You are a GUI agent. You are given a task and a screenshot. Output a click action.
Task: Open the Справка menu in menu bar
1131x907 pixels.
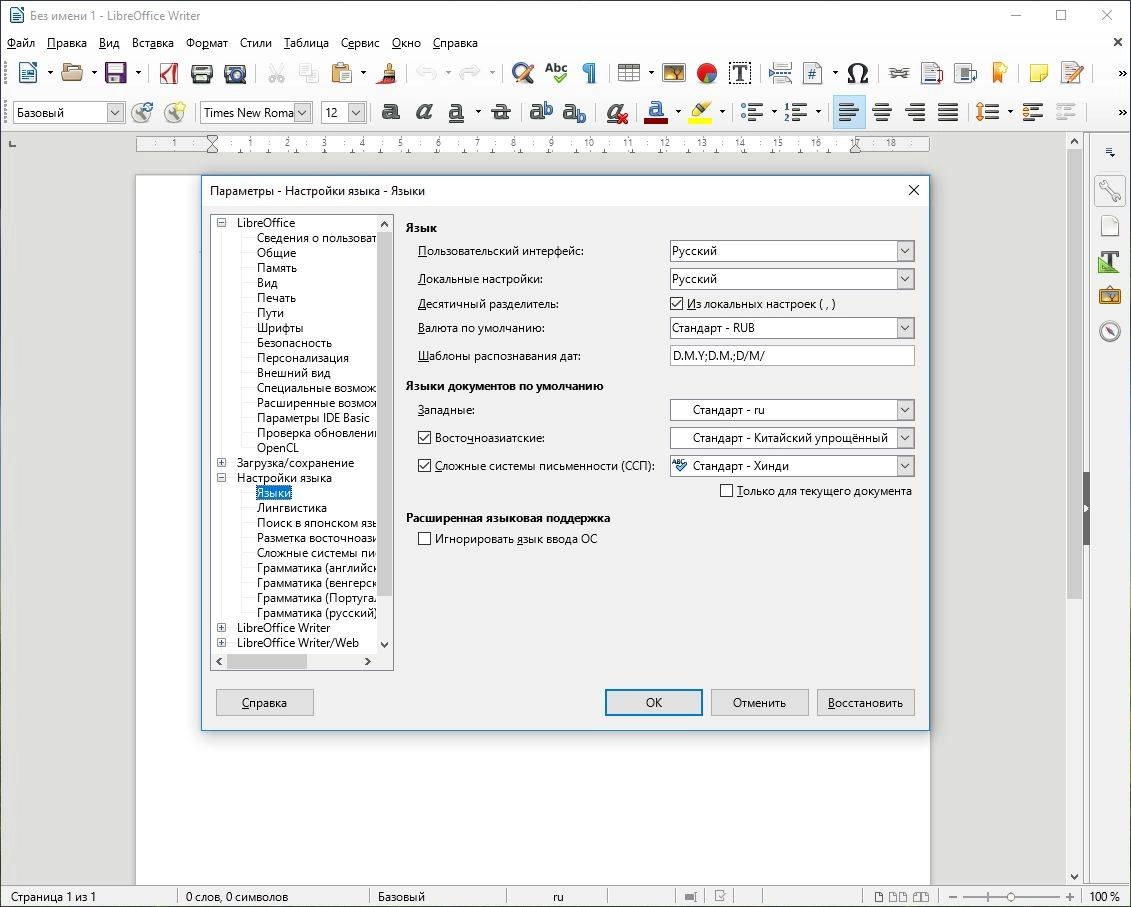tap(455, 43)
